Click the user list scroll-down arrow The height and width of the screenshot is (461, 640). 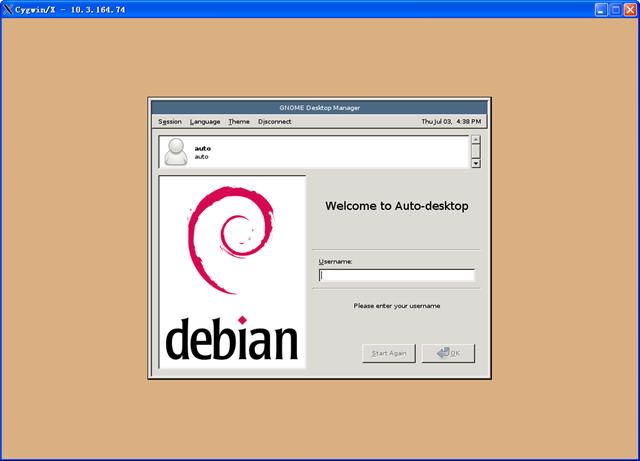click(476, 163)
